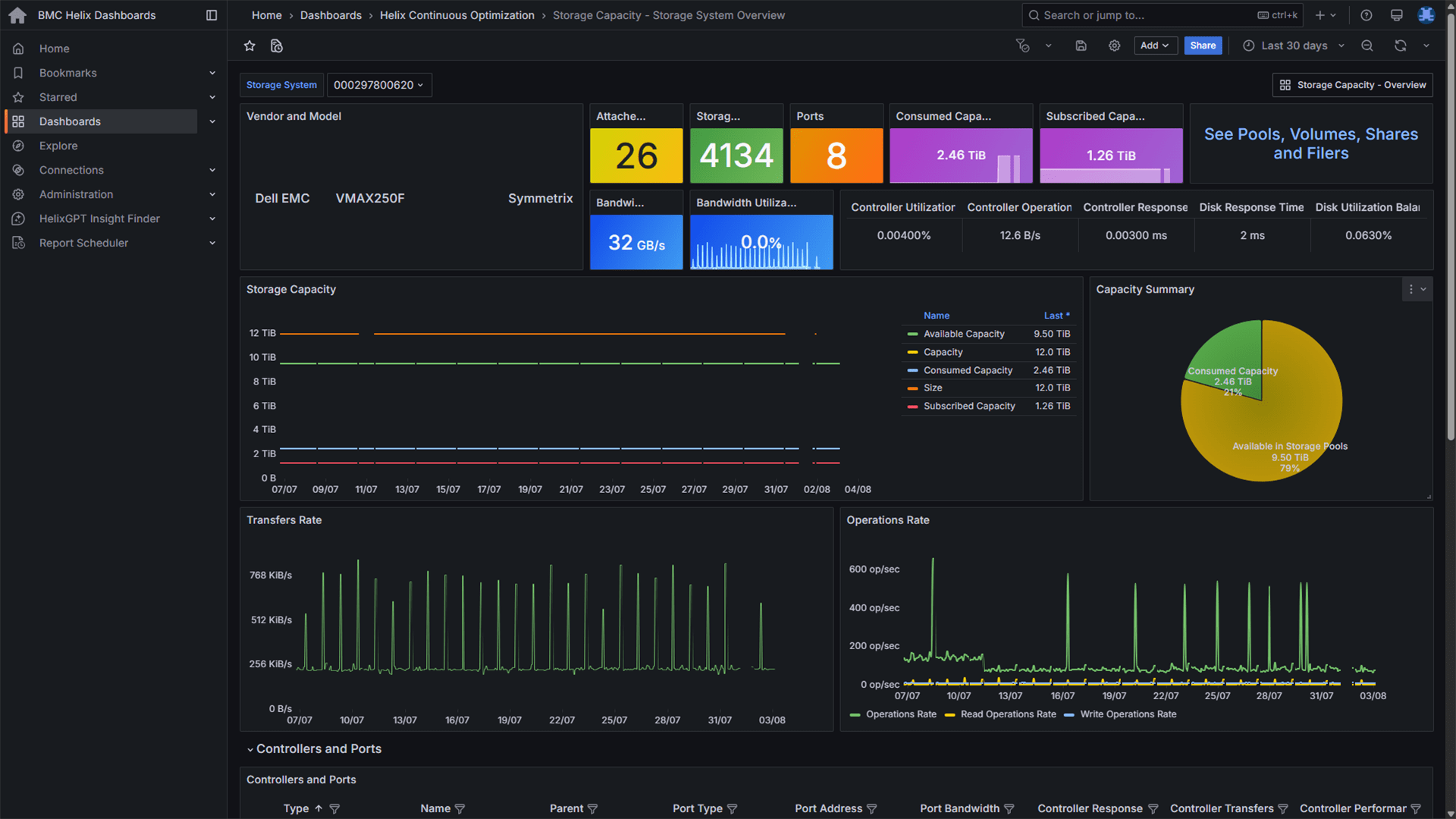Viewport: 1456px width, 819px height.
Task: Click the Port Type column filter icon
Action: (732, 809)
